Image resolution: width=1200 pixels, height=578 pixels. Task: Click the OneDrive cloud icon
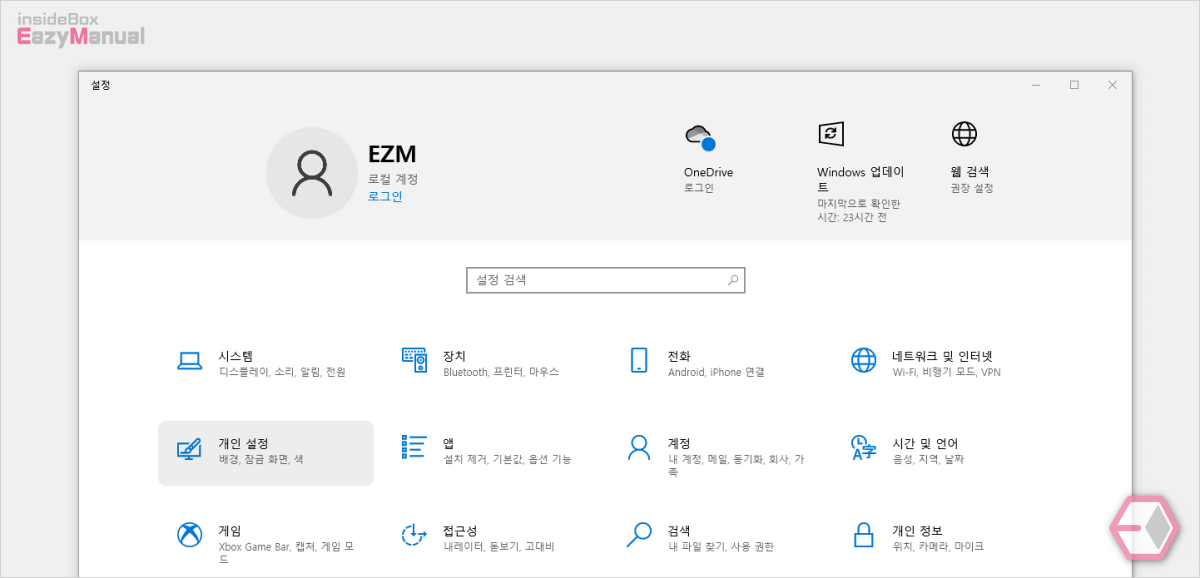click(x=700, y=137)
